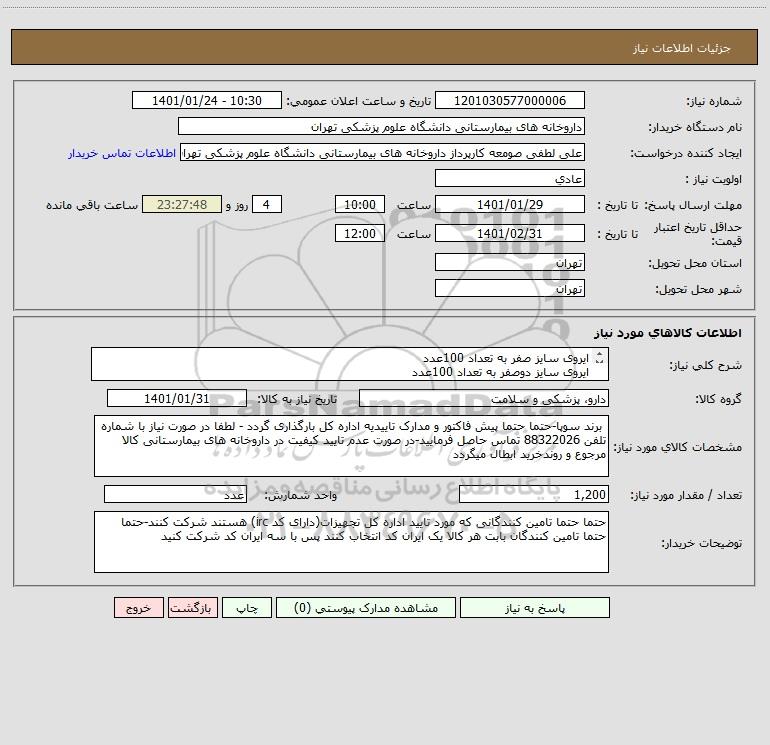The height and width of the screenshot is (745, 770).
Task: Click the price validity time 12:00
Action: point(359,233)
